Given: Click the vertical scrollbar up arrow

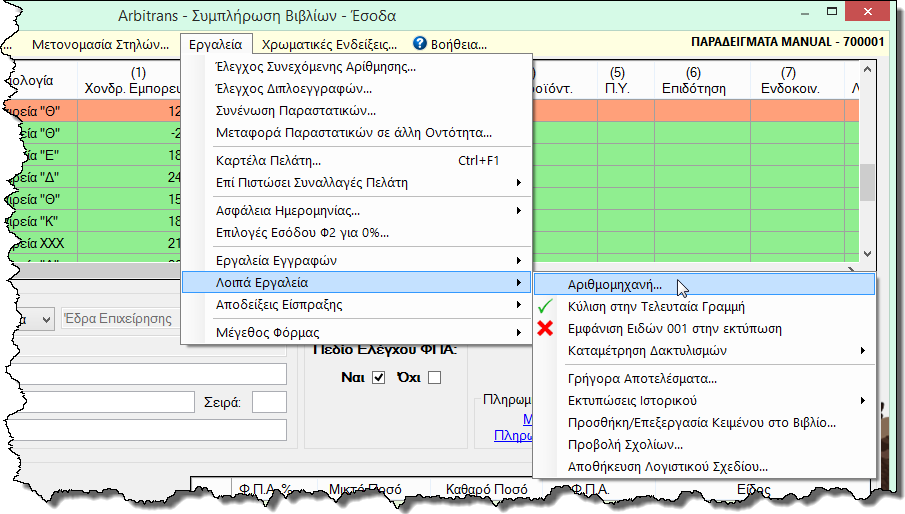Looking at the screenshot, I should pos(867,70).
